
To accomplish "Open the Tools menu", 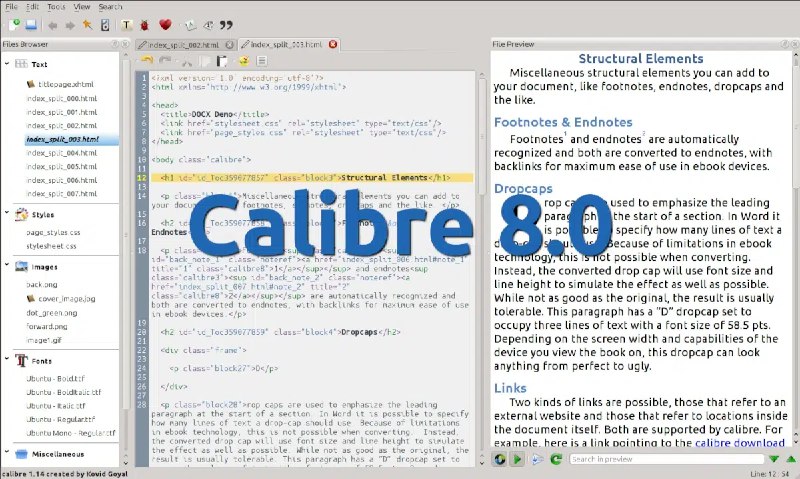I will (x=56, y=7).
